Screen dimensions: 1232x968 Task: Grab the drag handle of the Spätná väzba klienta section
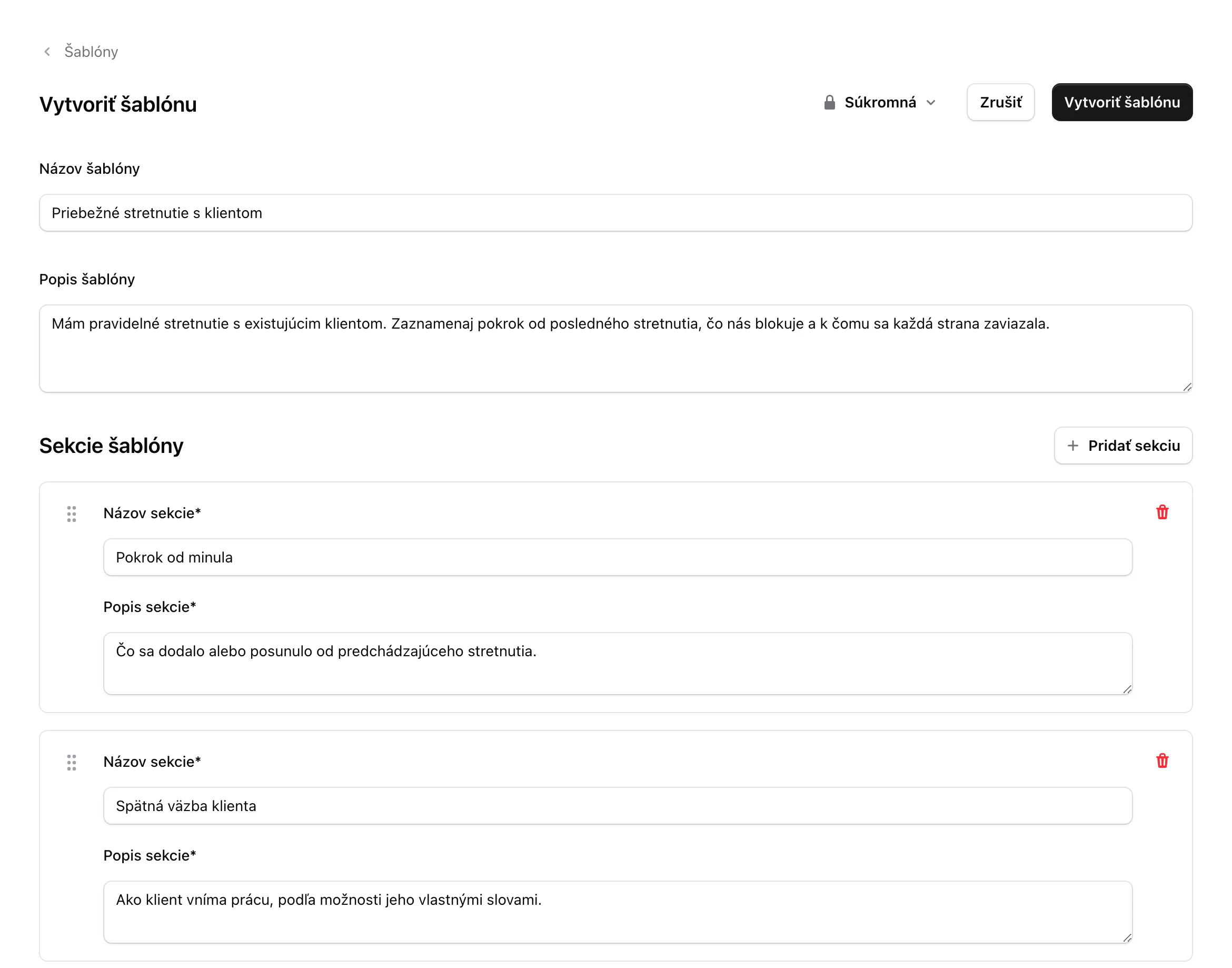(72, 762)
